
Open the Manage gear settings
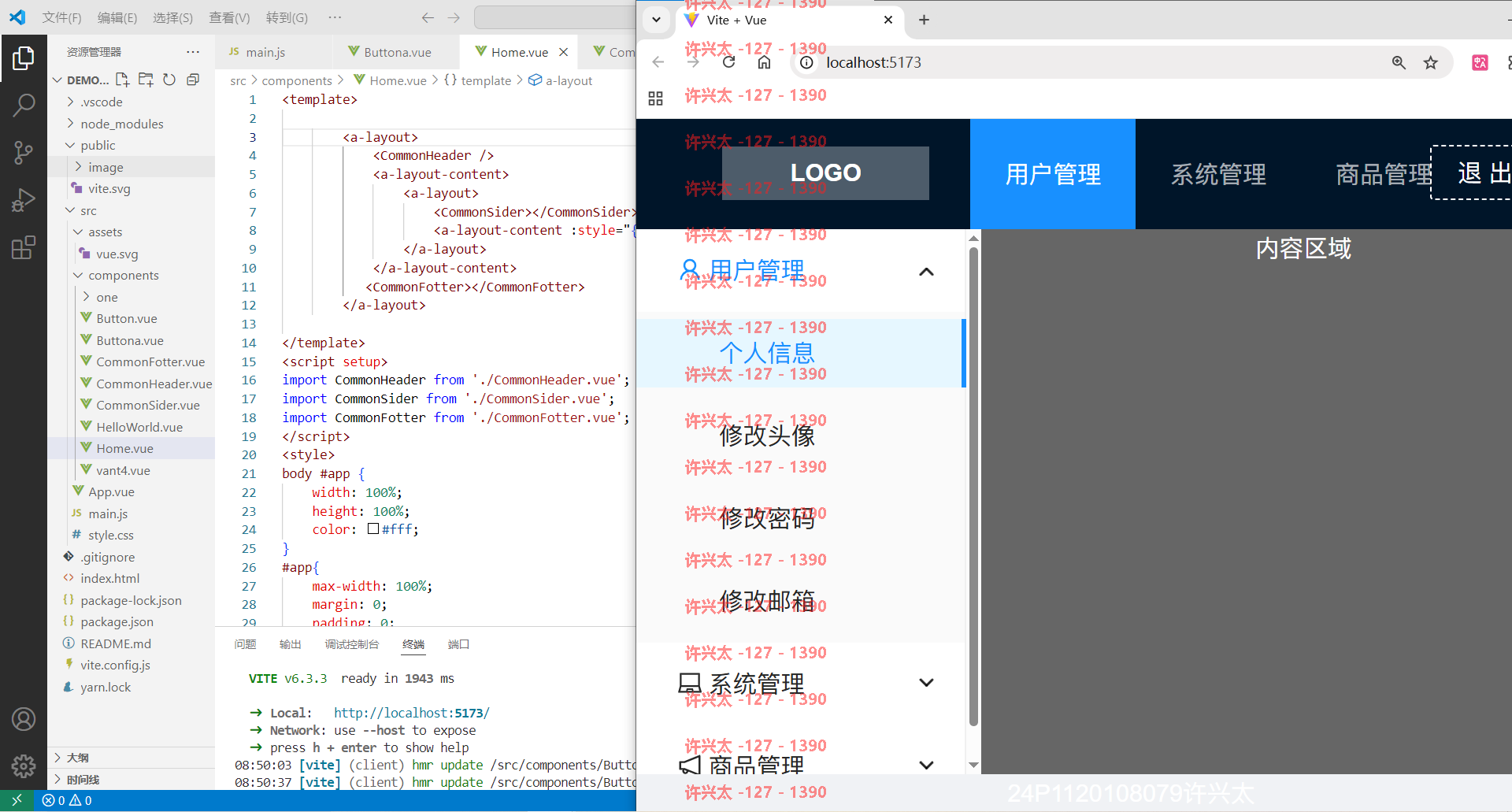click(x=24, y=766)
